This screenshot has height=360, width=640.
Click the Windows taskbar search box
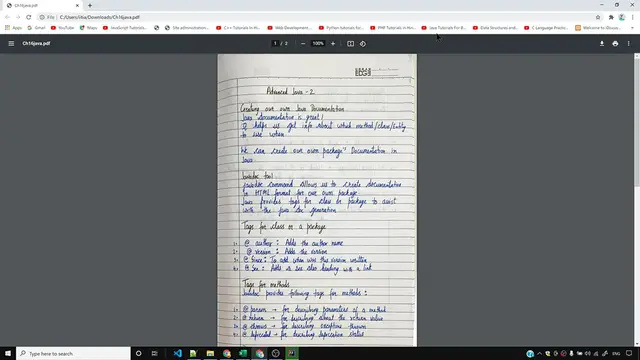click(x=73, y=353)
